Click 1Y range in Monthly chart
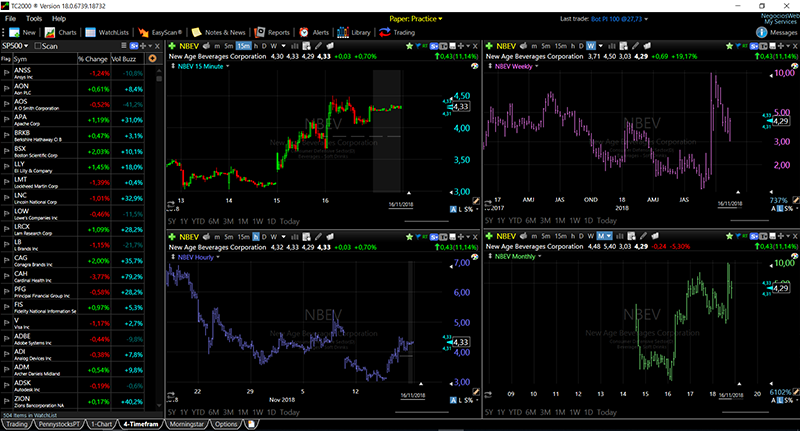Image resolution: width=800 pixels, height=431 pixels. pyautogui.click(x=501, y=412)
